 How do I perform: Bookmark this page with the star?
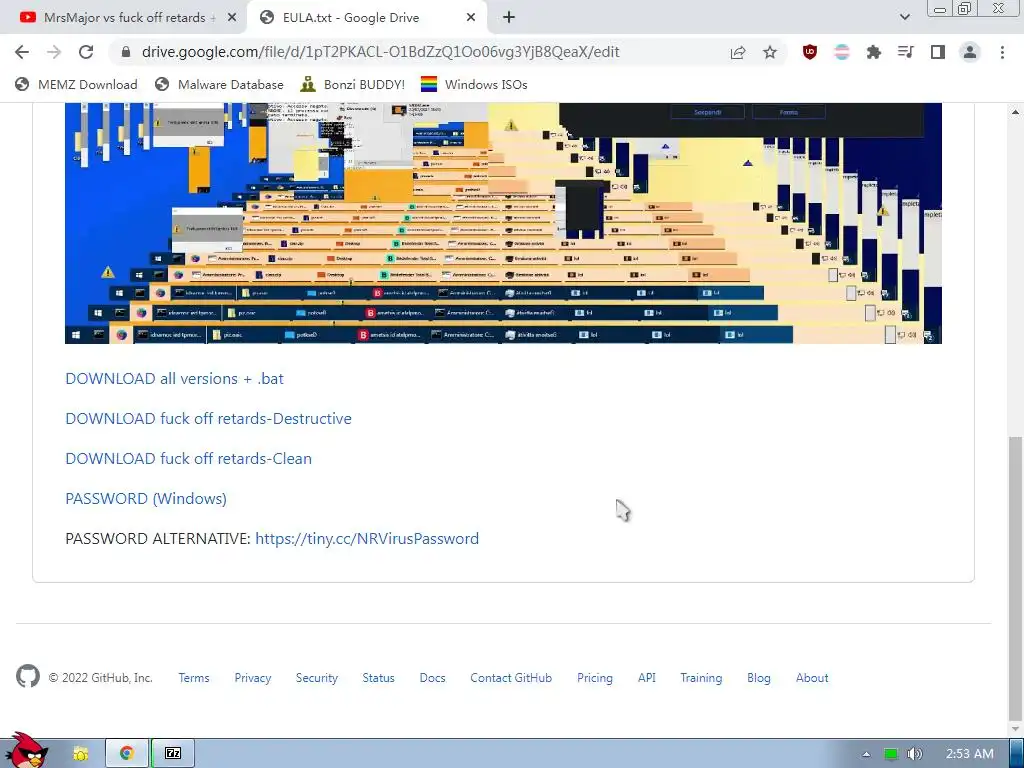point(770,52)
